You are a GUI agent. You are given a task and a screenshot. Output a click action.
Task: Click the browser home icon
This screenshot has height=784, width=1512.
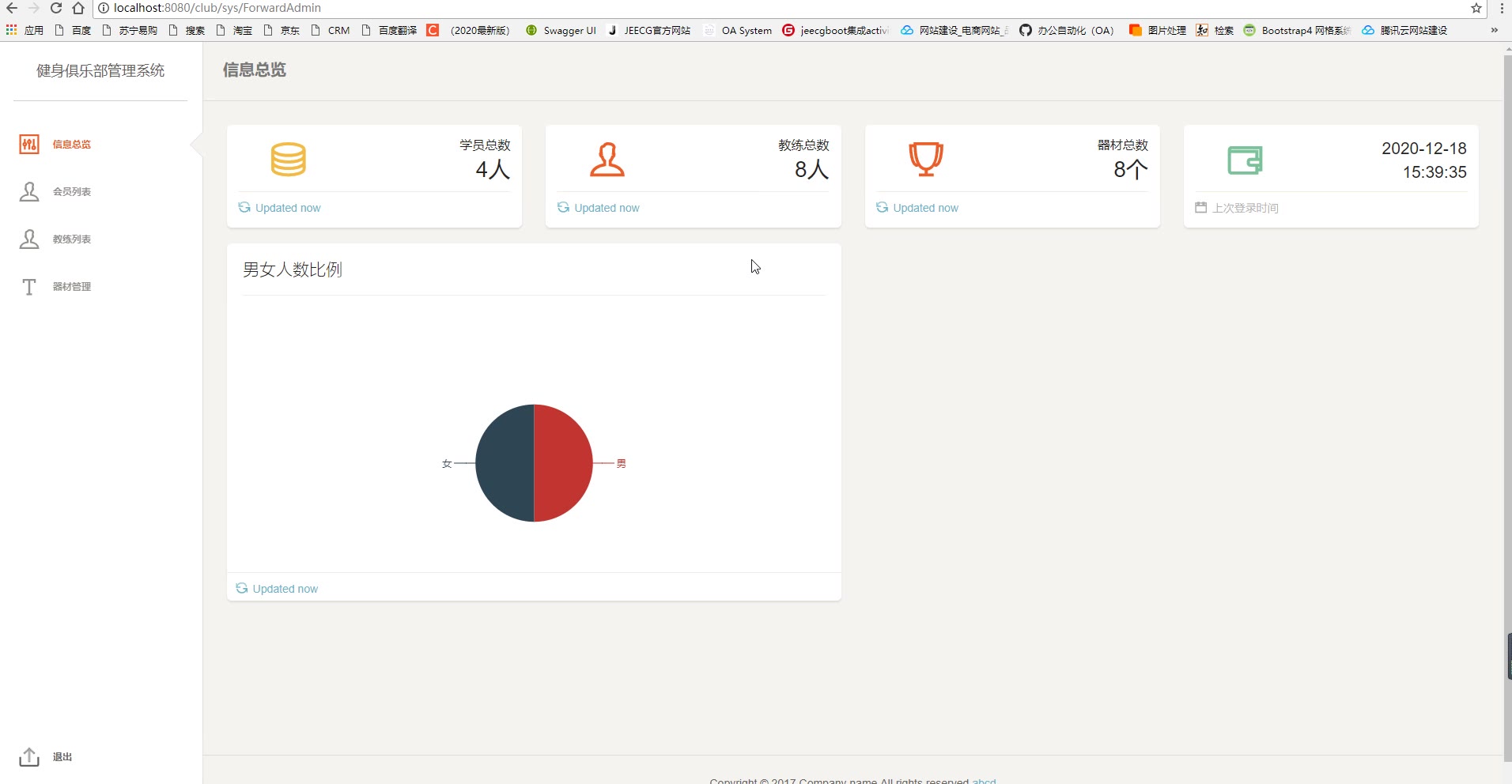78,8
